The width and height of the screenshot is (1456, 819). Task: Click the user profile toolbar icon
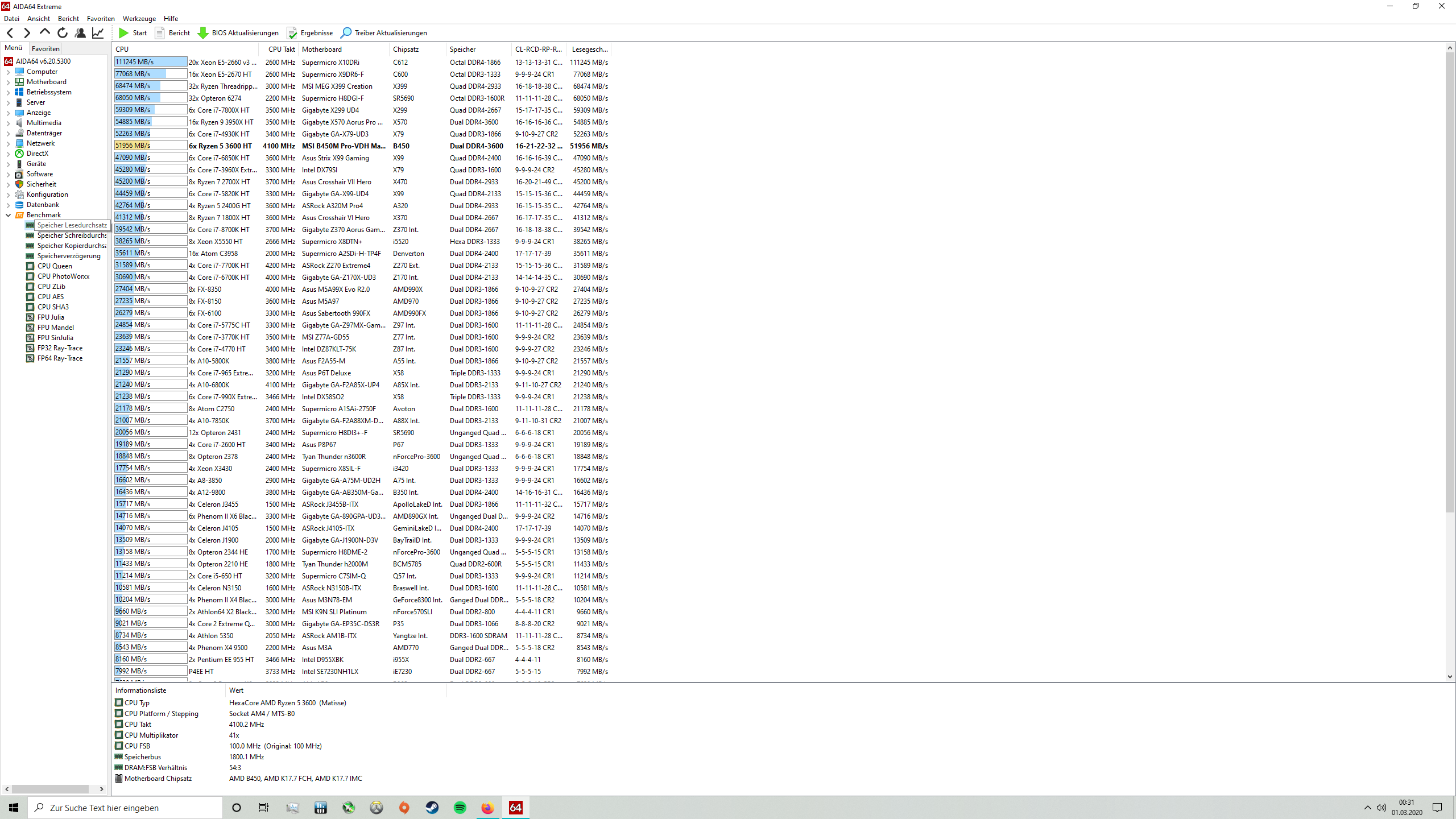pos(80,33)
